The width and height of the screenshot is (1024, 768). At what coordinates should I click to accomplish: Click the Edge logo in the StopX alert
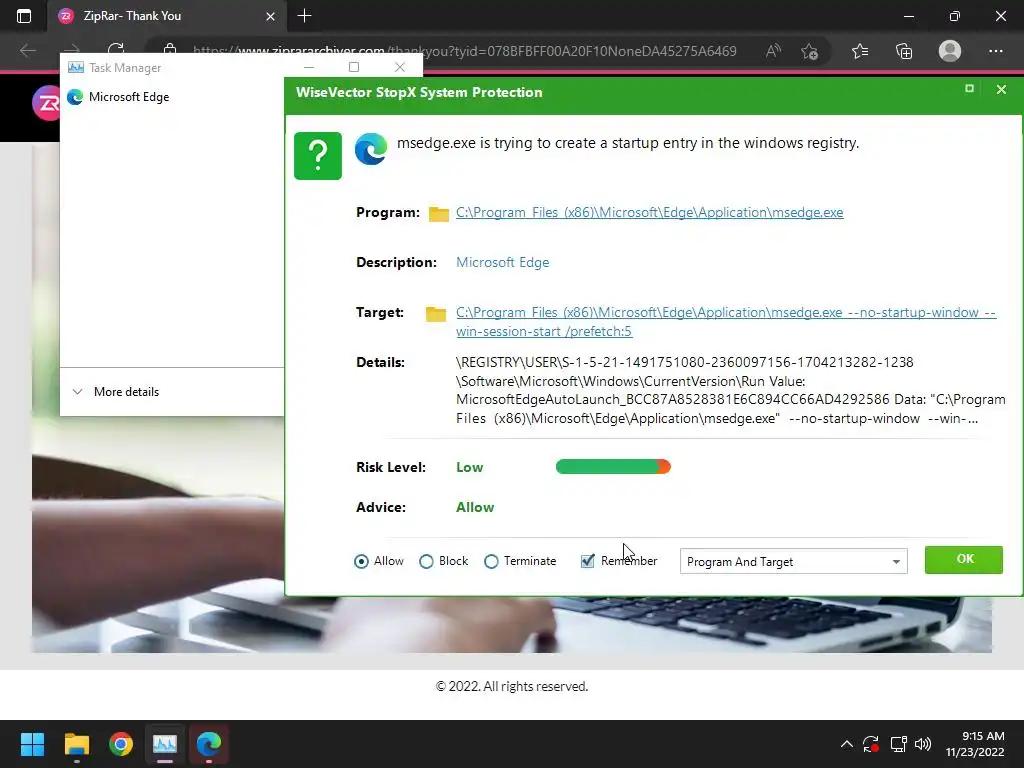click(x=371, y=149)
